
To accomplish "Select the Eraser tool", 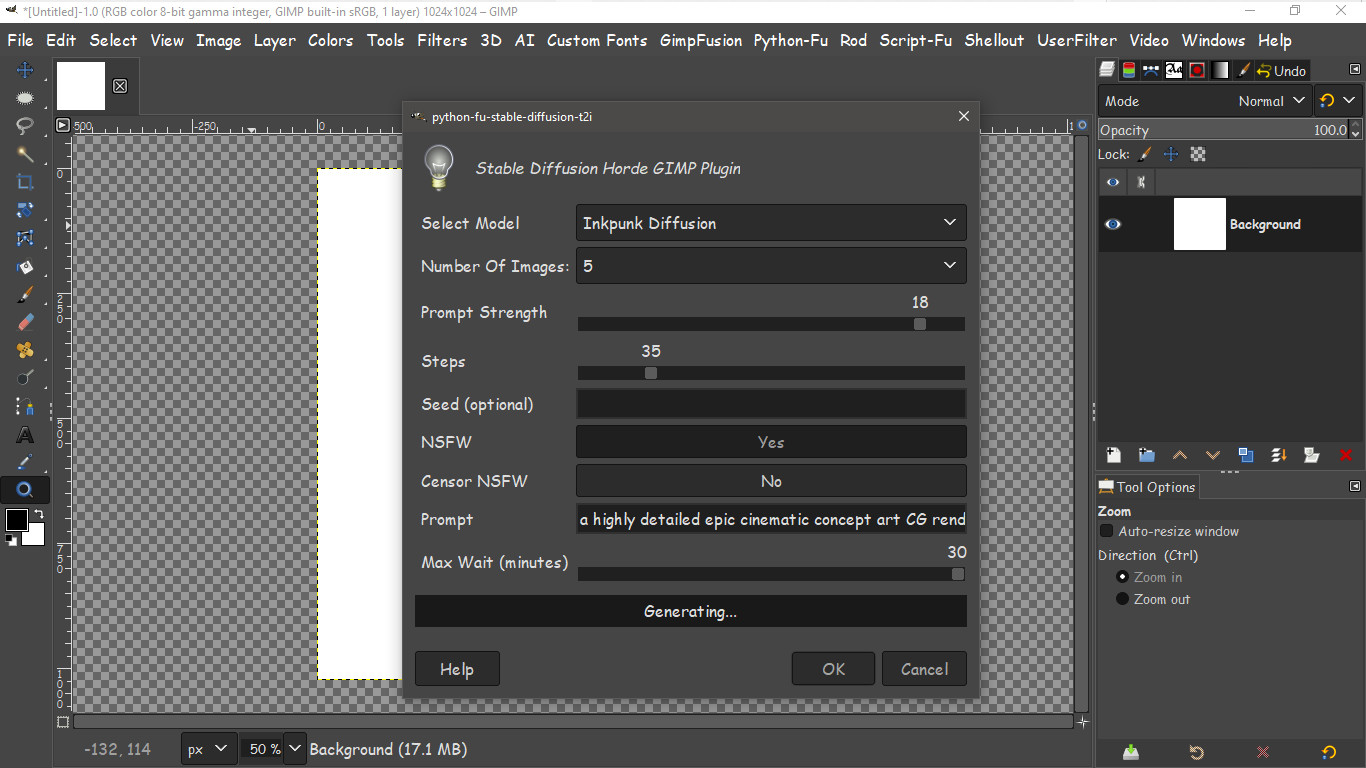I will (25, 322).
